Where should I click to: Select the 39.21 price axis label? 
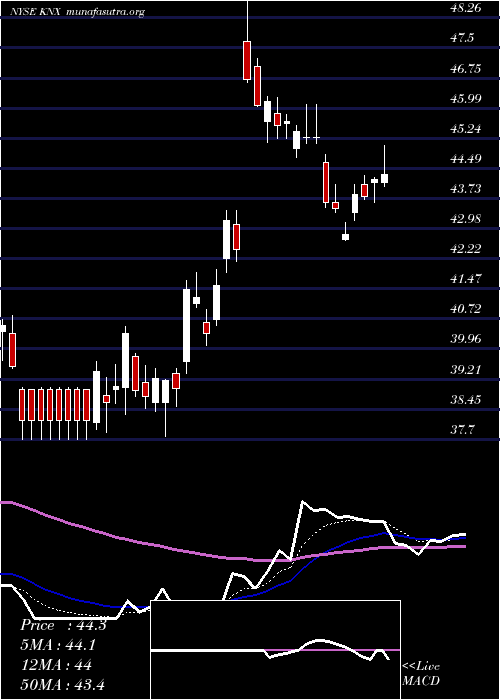[466, 370]
